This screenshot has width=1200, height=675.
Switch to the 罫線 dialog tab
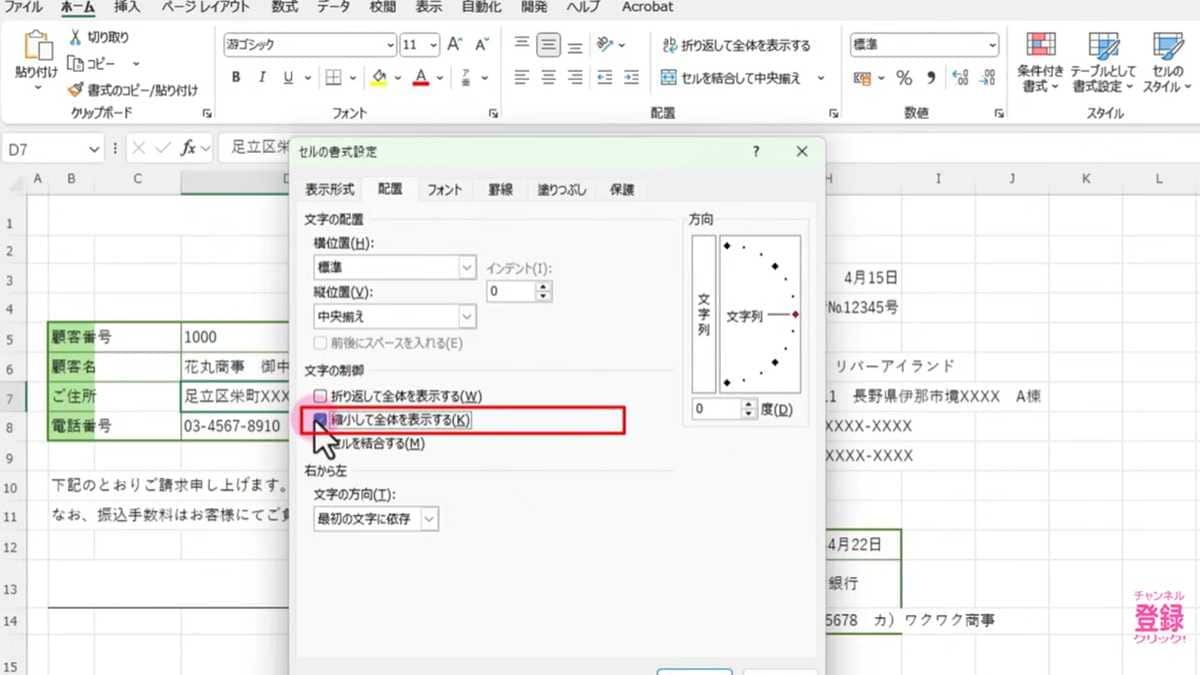(500, 189)
